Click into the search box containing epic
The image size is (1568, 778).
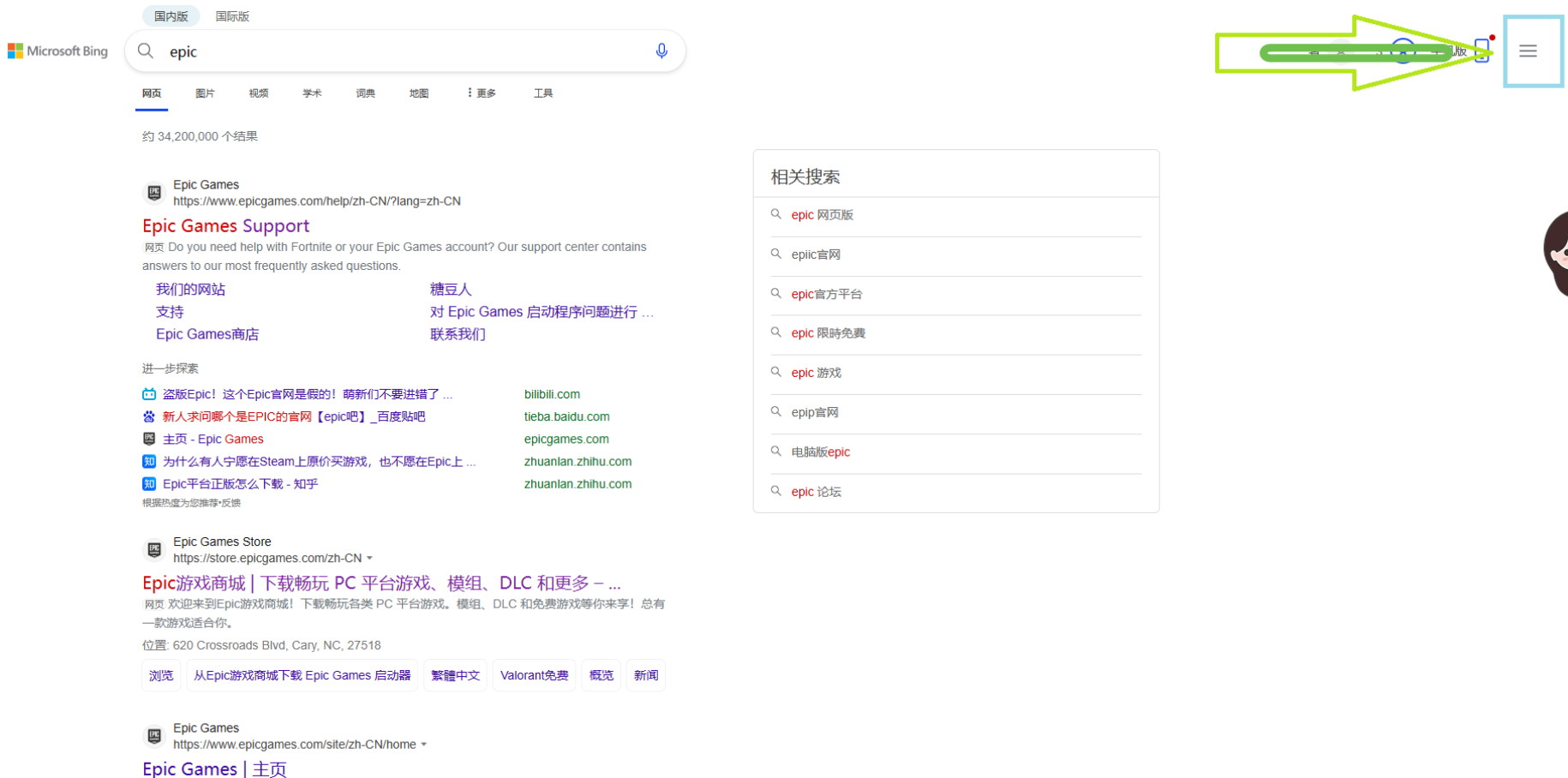(404, 51)
